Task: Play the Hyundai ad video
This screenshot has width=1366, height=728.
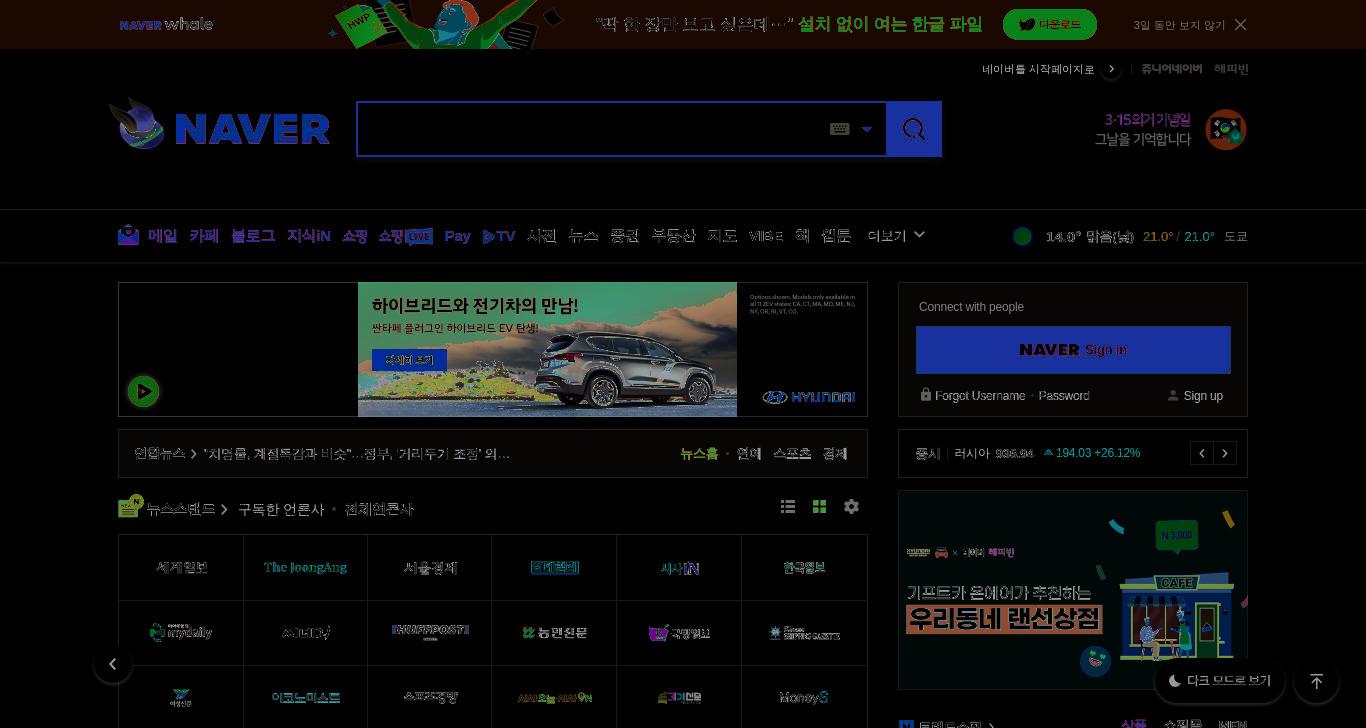Action: (143, 391)
